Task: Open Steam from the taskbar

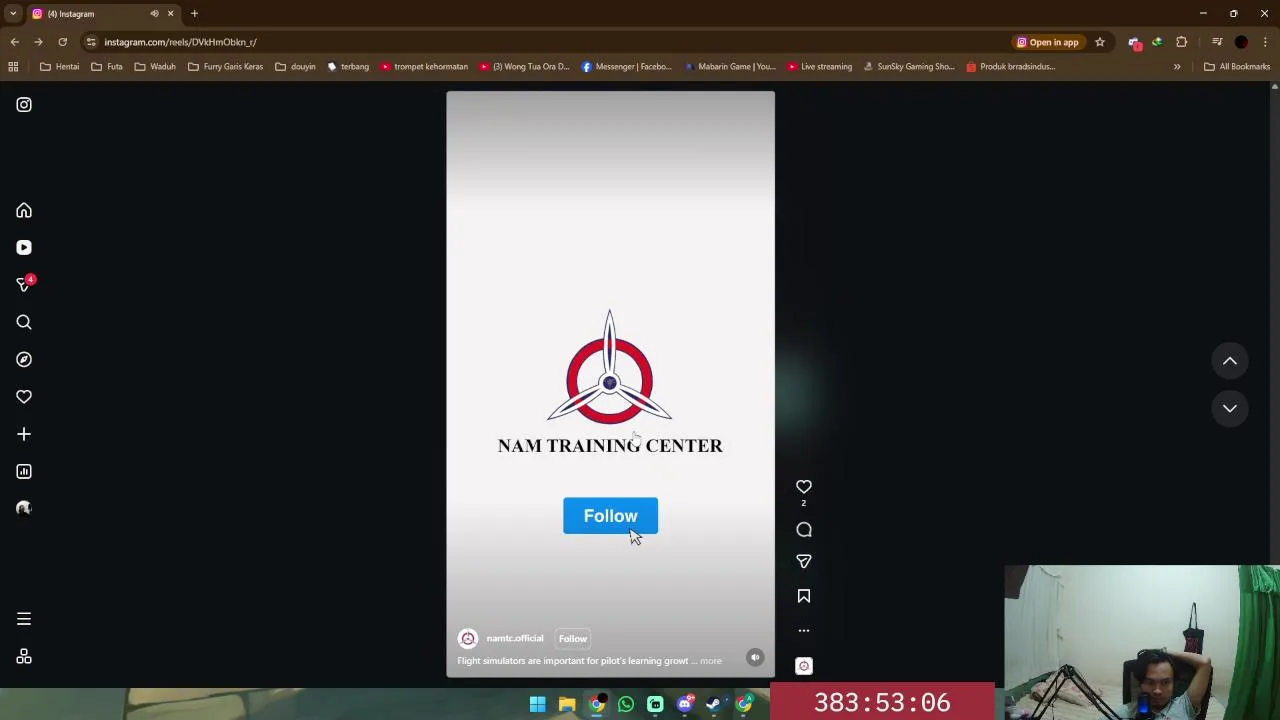Action: click(x=713, y=704)
